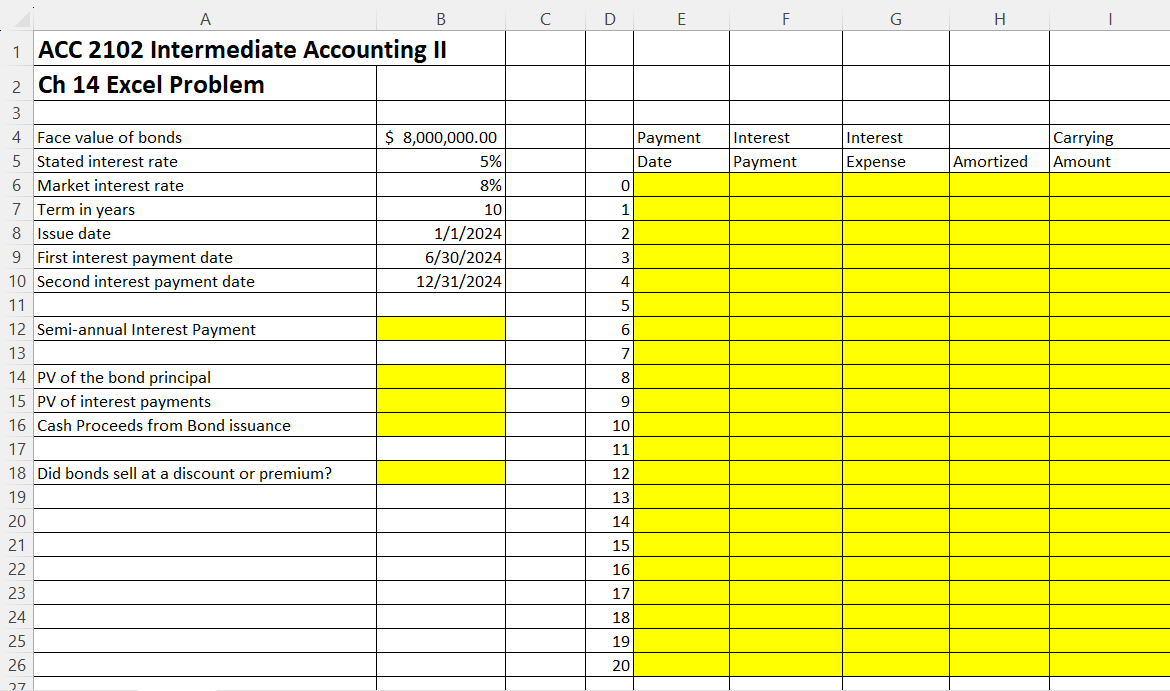This screenshot has height=691, width=1170.
Task: Select column header E
Action: (681, 18)
